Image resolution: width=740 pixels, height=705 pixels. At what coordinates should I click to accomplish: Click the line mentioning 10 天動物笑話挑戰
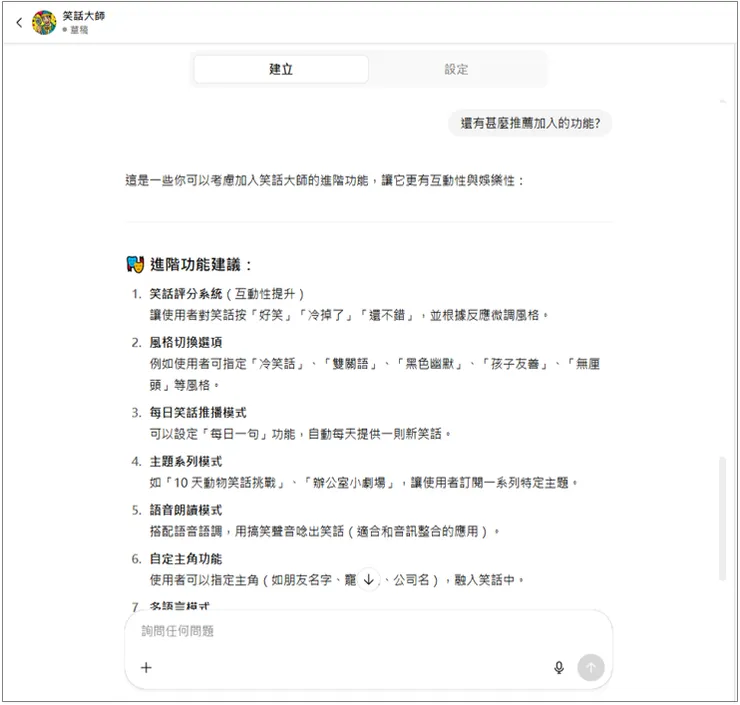coord(363,483)
